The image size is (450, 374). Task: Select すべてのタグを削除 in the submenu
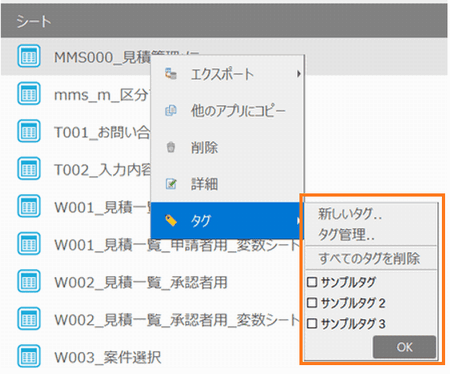[369, 258]
